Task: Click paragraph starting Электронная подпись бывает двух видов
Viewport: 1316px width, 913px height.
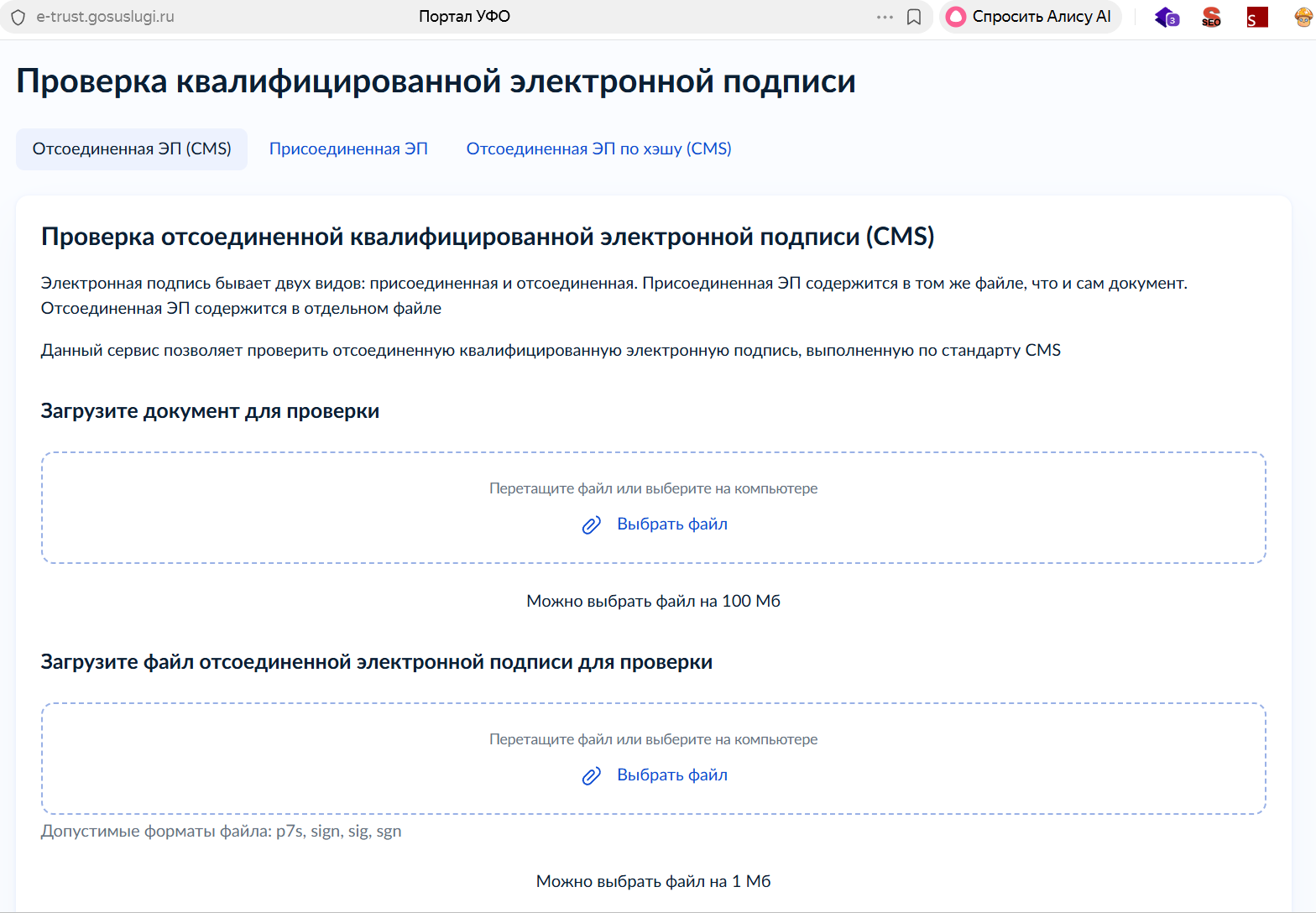Action: pos(614,295)
